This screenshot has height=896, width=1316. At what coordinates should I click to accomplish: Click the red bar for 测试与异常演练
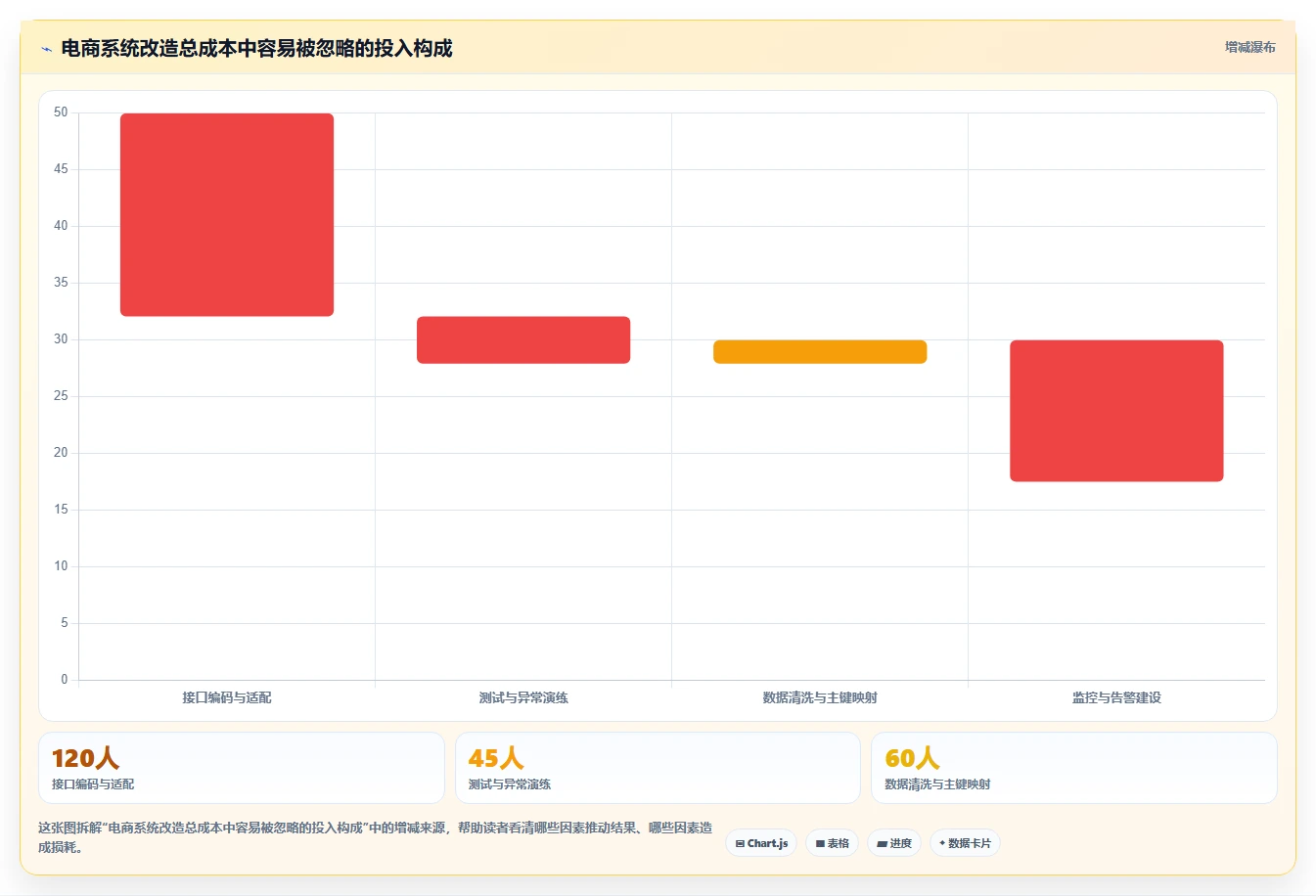(523, 339)
